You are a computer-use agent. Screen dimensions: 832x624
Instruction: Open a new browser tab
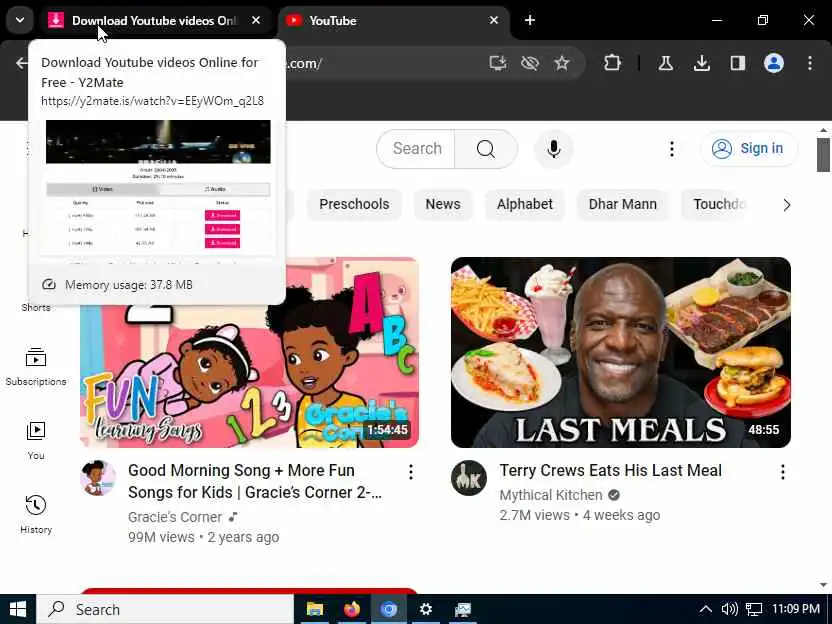coord(530,20)
